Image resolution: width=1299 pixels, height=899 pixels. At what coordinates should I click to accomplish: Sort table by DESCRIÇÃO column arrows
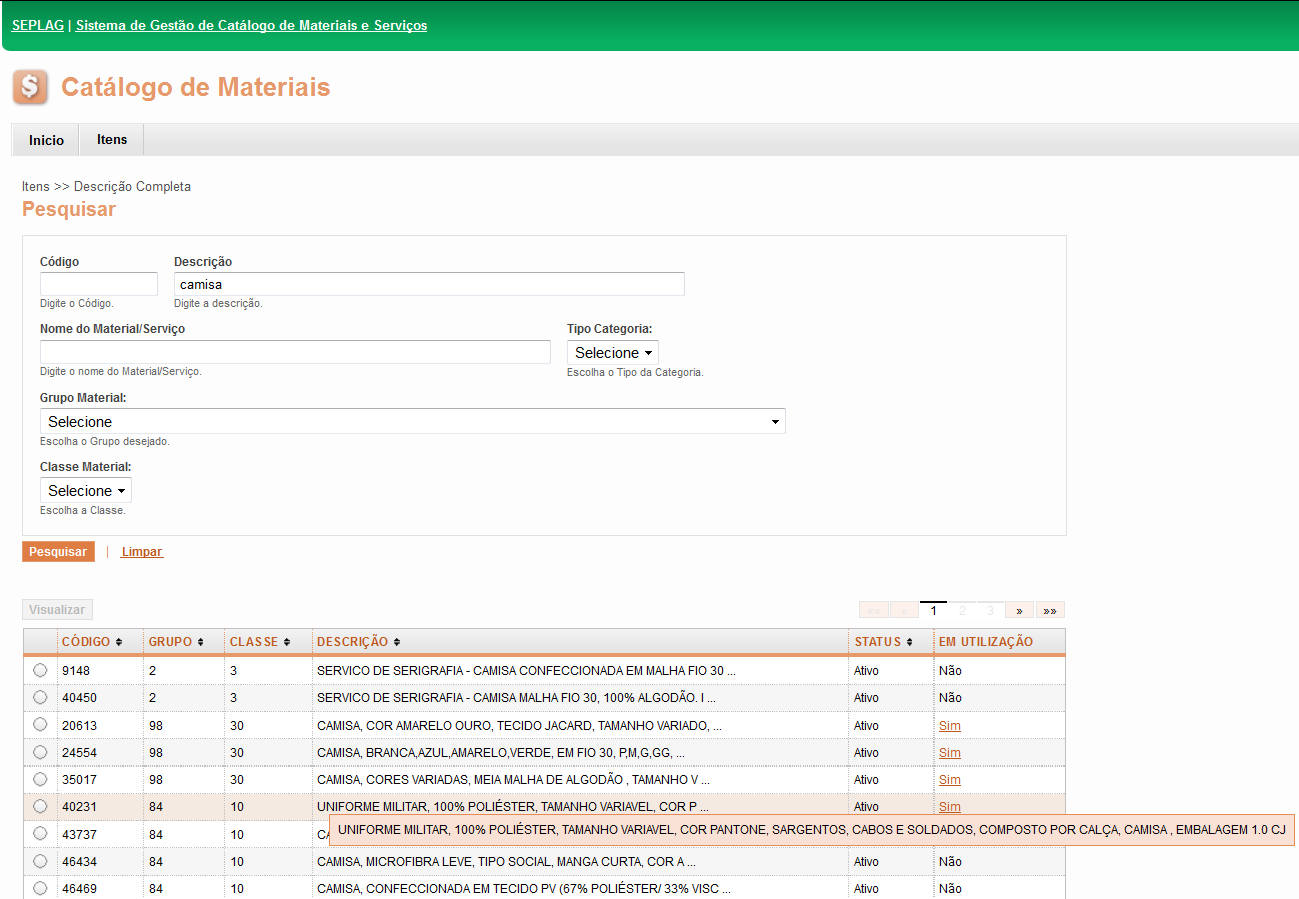(397, 642)
